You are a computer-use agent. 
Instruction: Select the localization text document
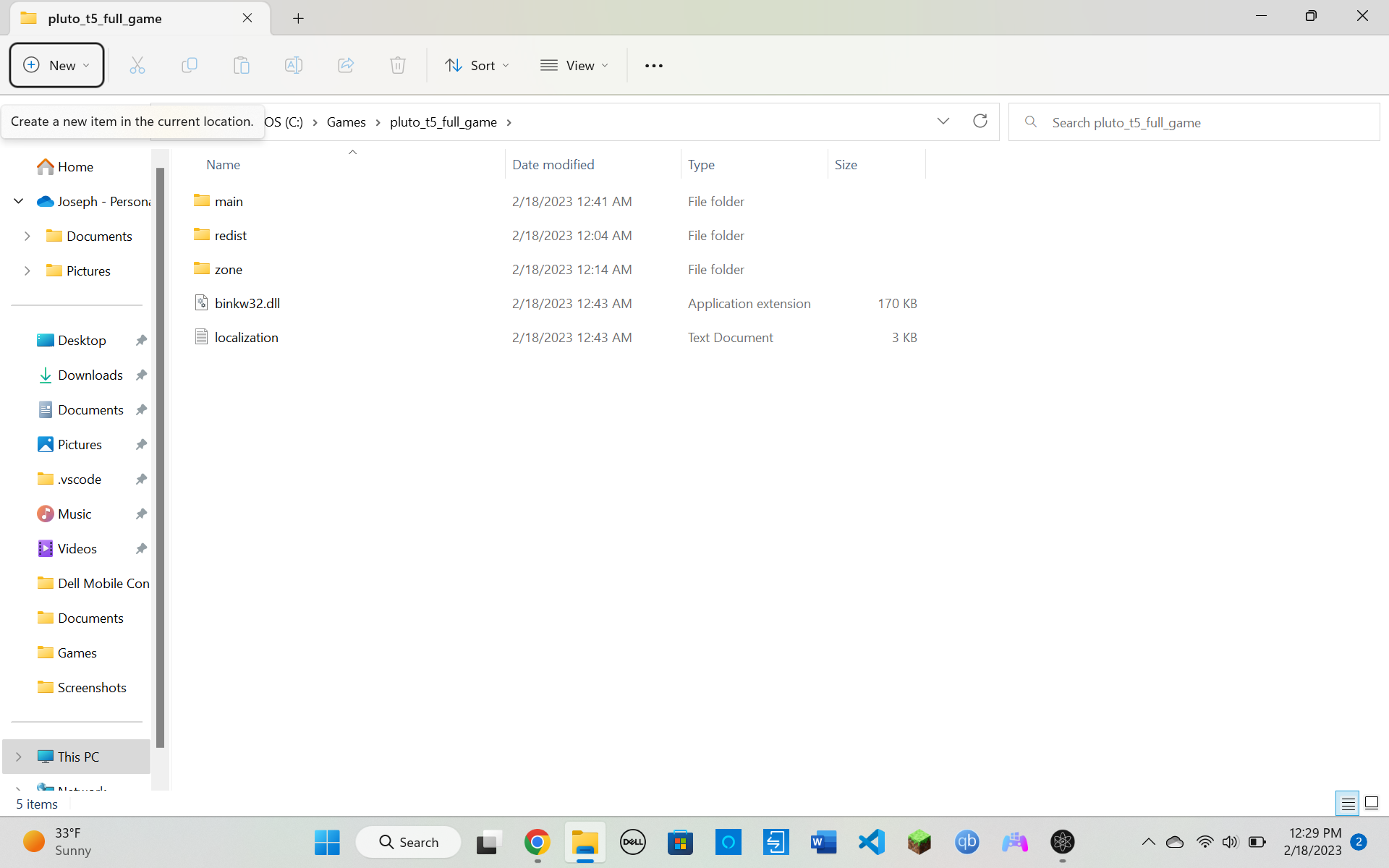(246, 337)
